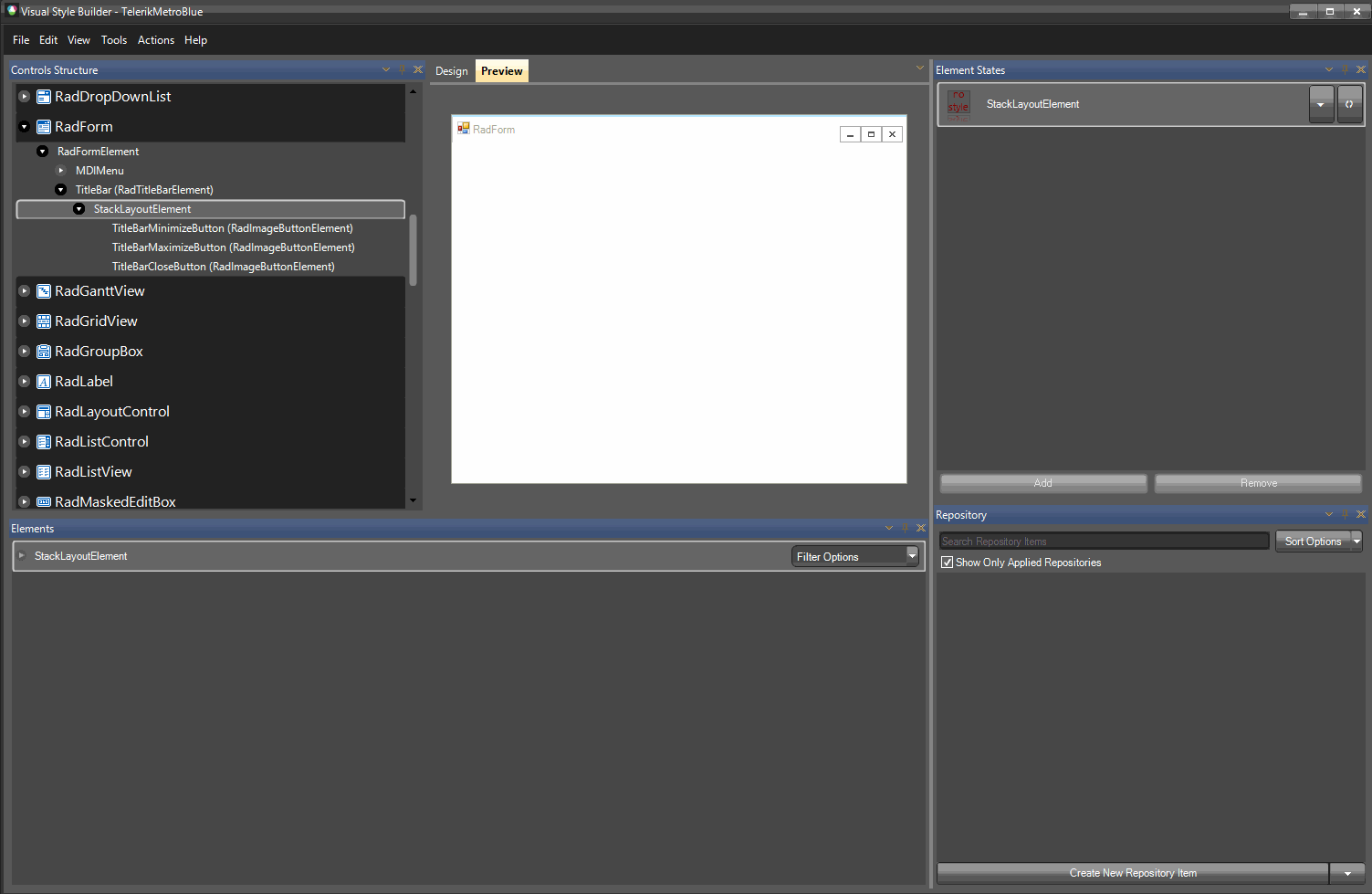
Task: Click the Add state button
Action: [x=1043, y=483]
